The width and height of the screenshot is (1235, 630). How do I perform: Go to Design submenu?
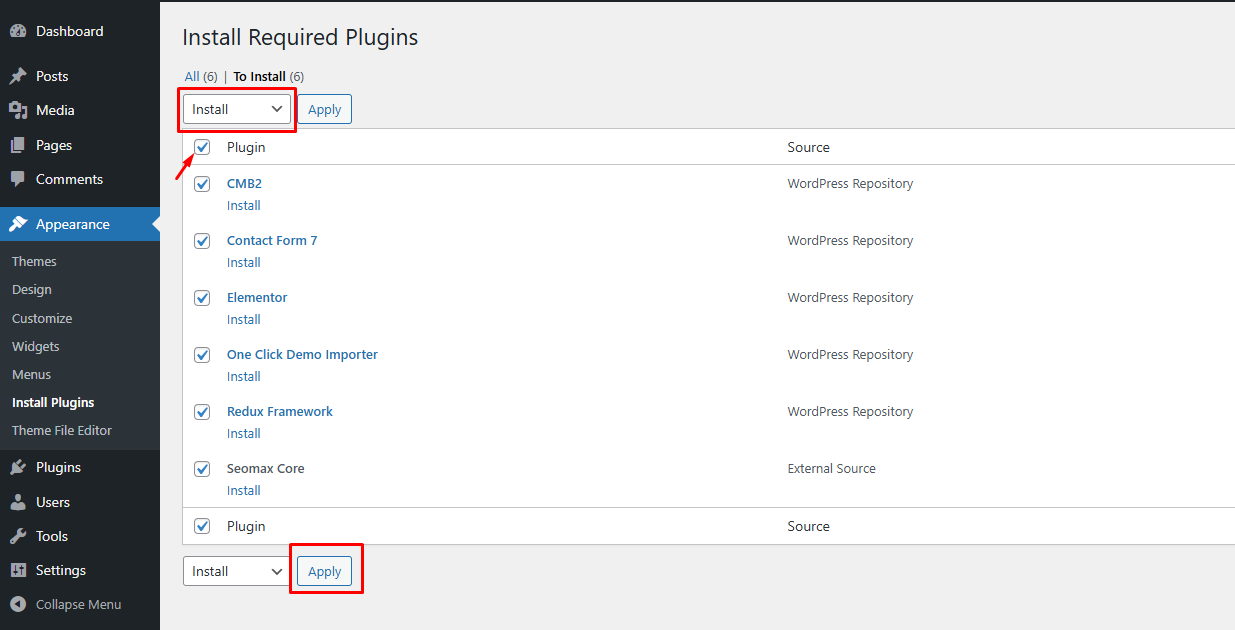(x=32, y=289)
